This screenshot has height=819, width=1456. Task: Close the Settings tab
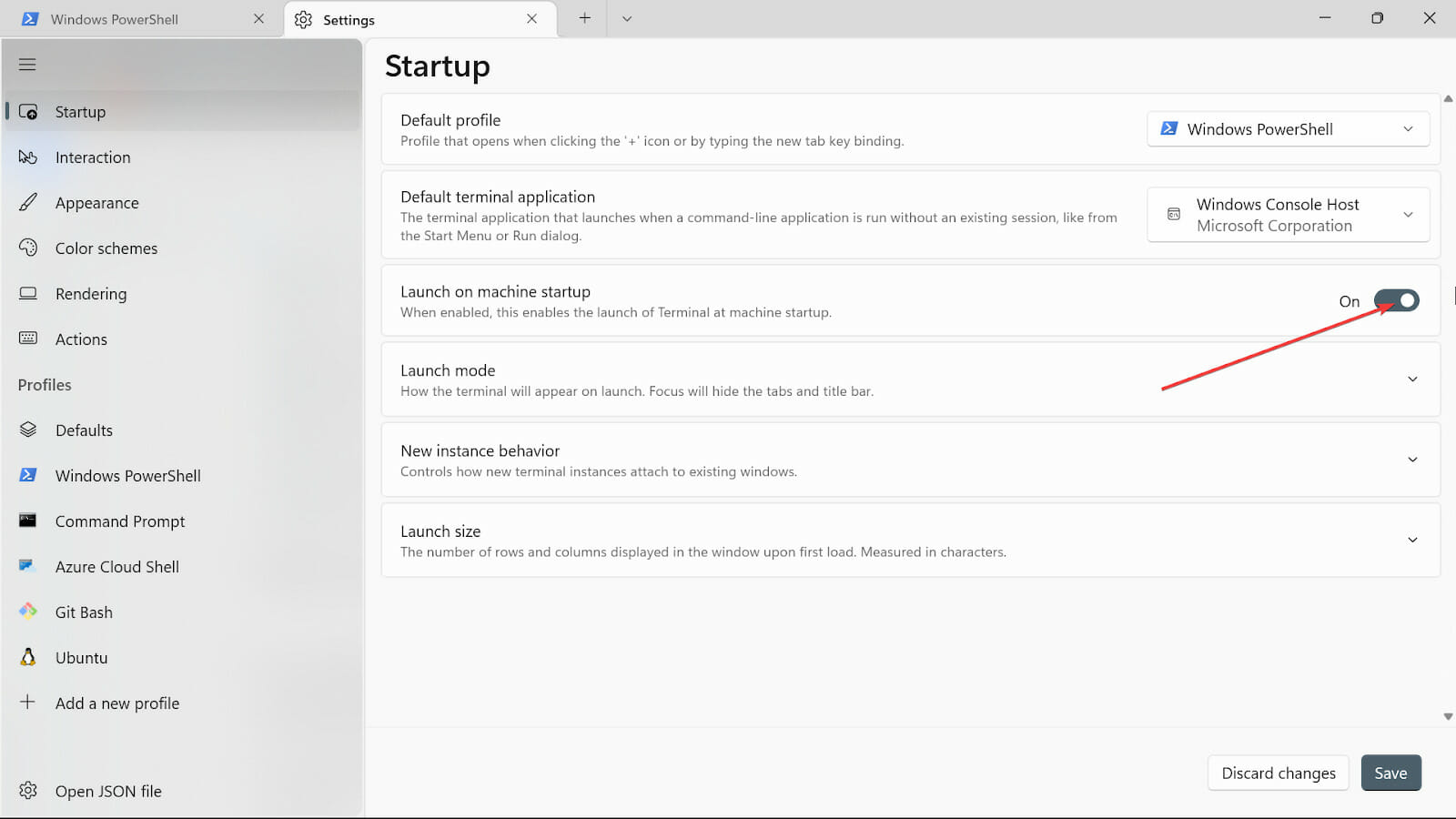point(531,19)
